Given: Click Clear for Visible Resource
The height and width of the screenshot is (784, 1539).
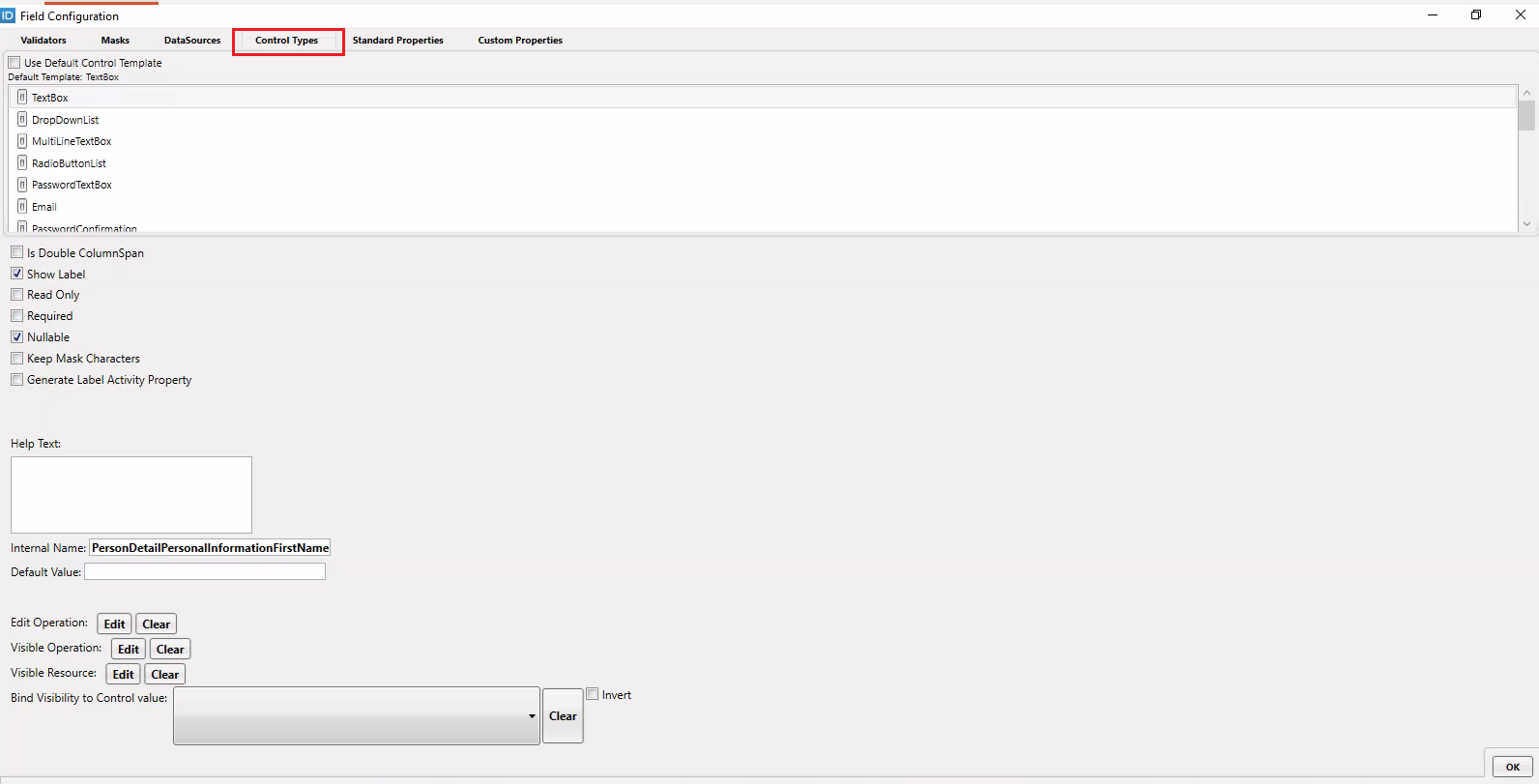Looking at the screenshot, I should 165,675.
